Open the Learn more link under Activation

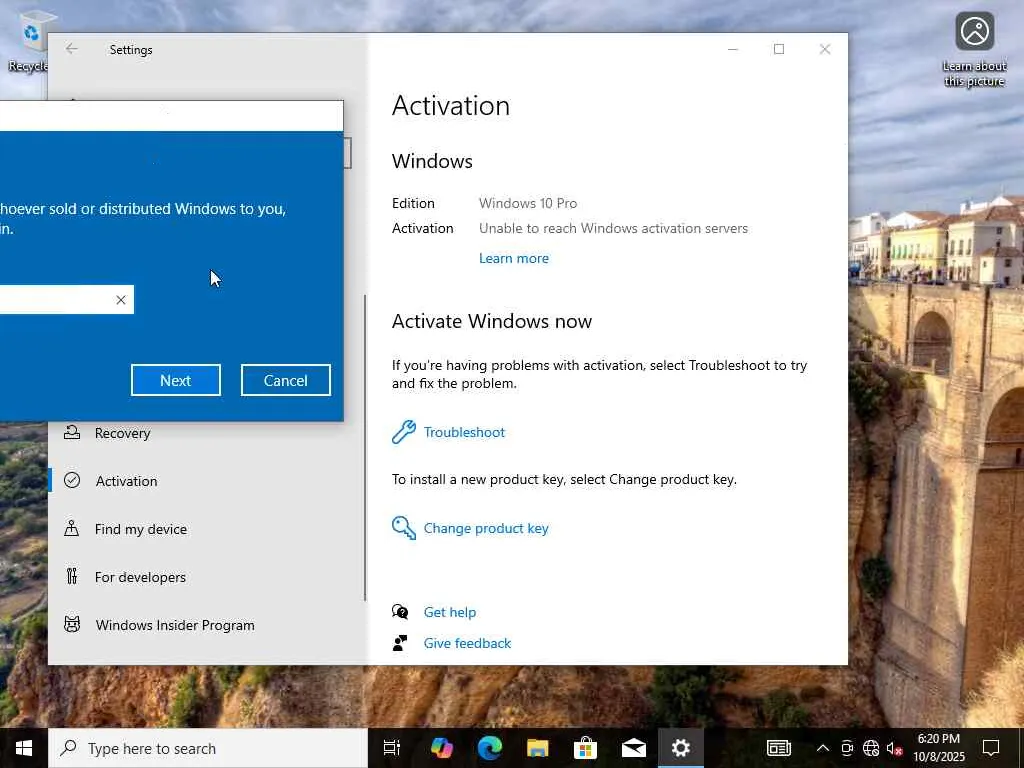click(513, 258)
